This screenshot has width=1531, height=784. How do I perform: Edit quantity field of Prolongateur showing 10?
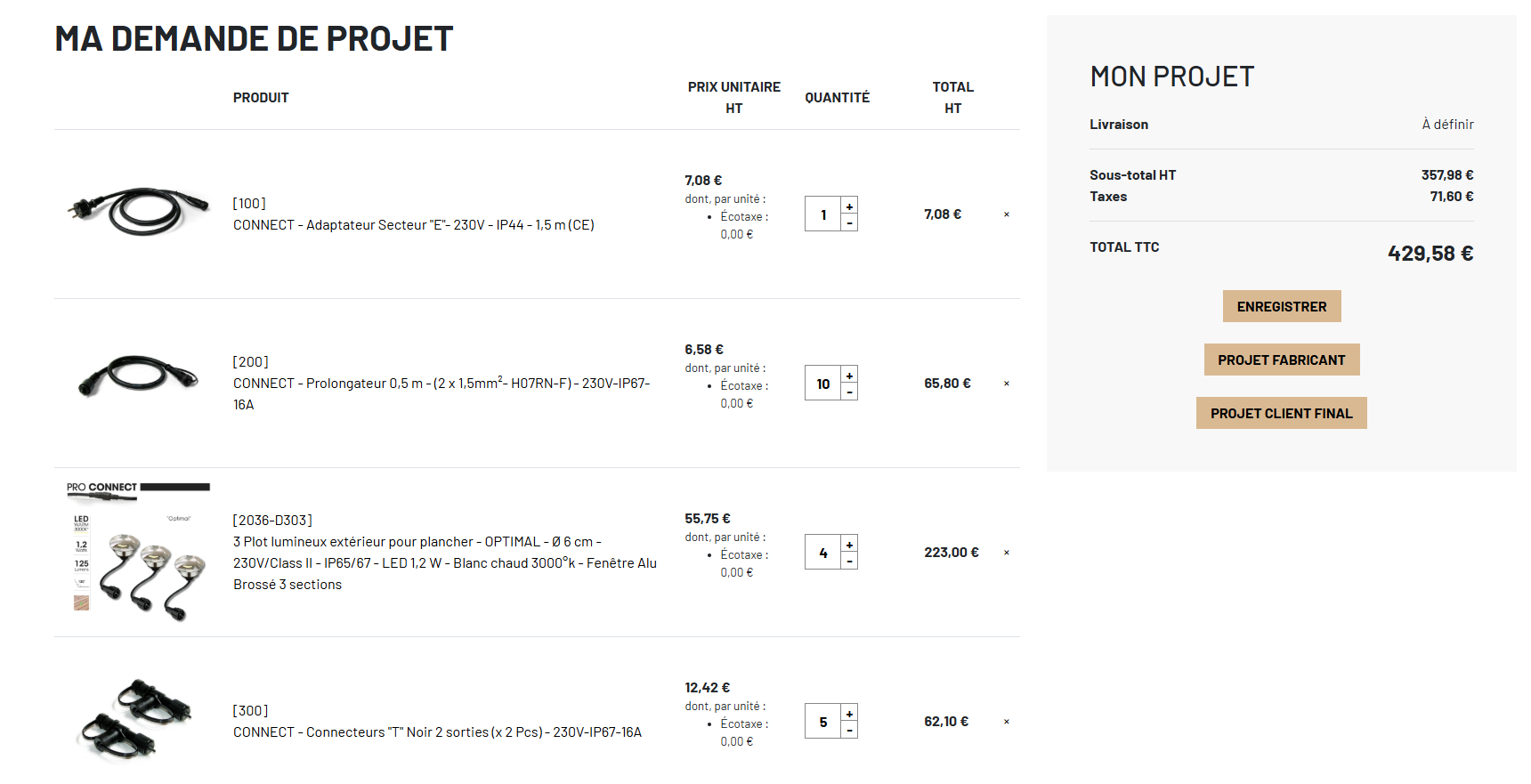coord(823,384)
